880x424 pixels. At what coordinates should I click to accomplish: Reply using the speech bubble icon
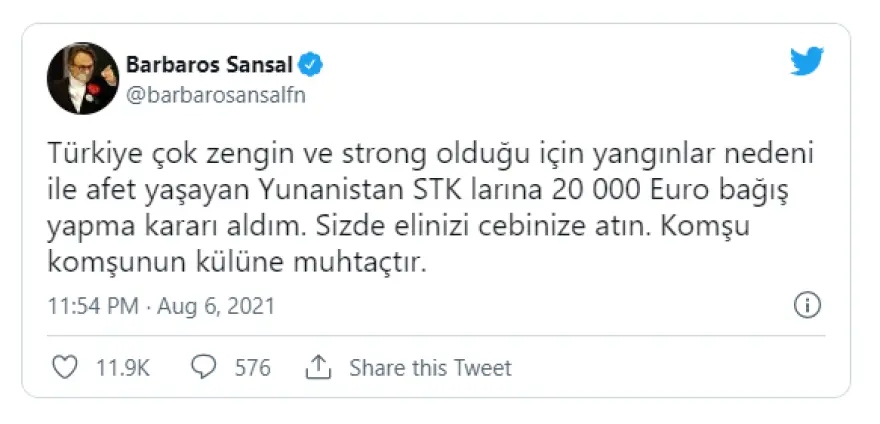coord(204,368)
